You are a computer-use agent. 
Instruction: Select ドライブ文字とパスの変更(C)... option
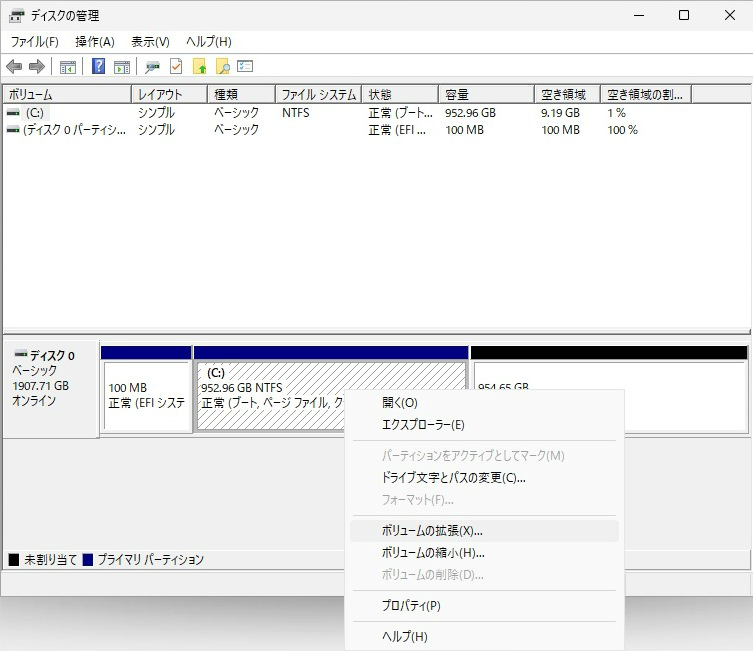pos(453,478)
